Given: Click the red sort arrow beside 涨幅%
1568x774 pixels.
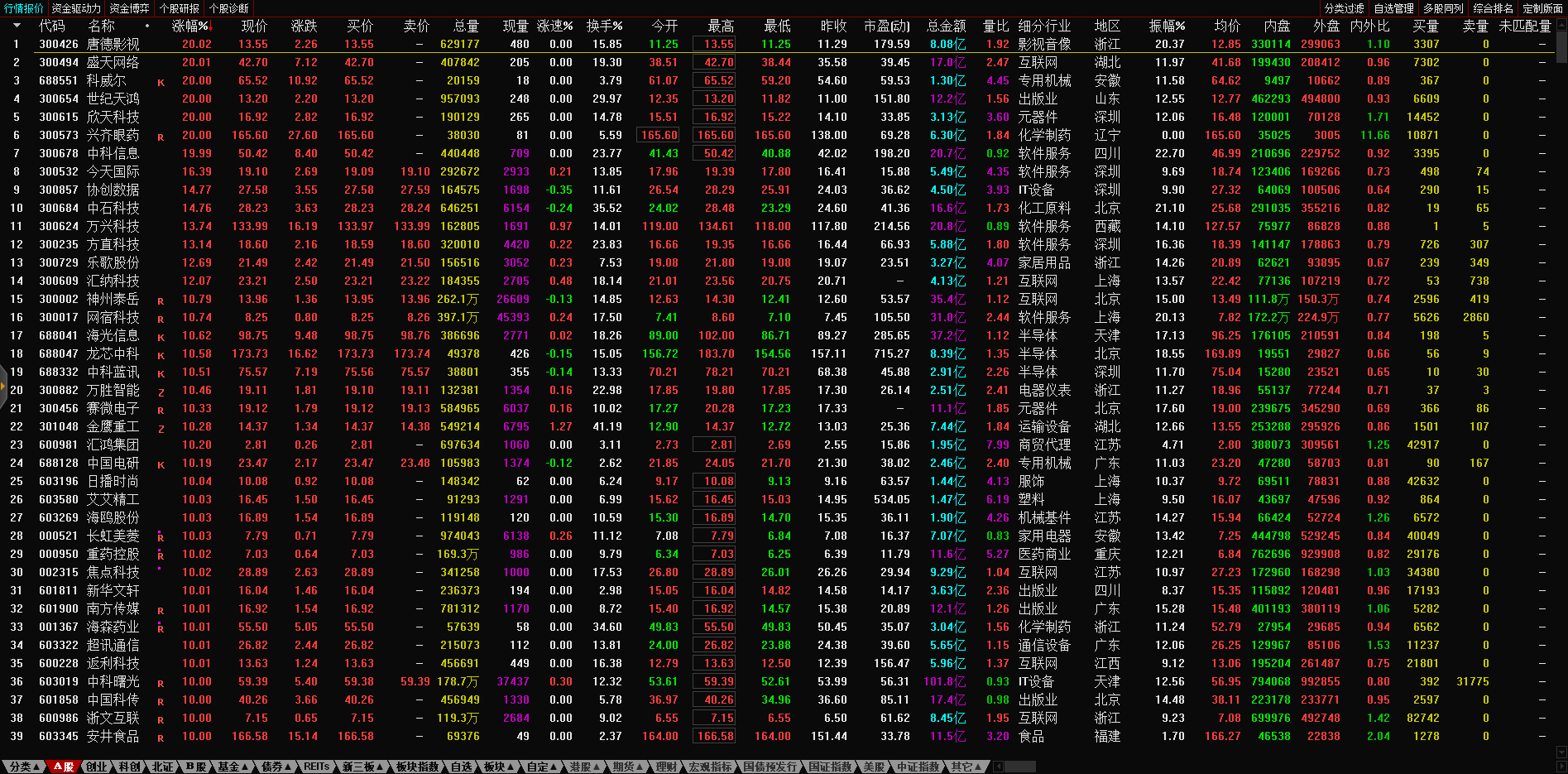Looking at the screenshot, I should (210, 26).
